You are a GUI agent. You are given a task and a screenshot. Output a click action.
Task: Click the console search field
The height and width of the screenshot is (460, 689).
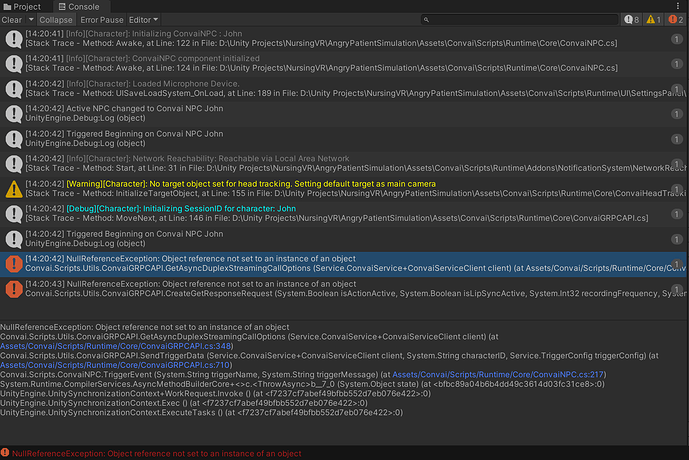(x=519, y=19)
